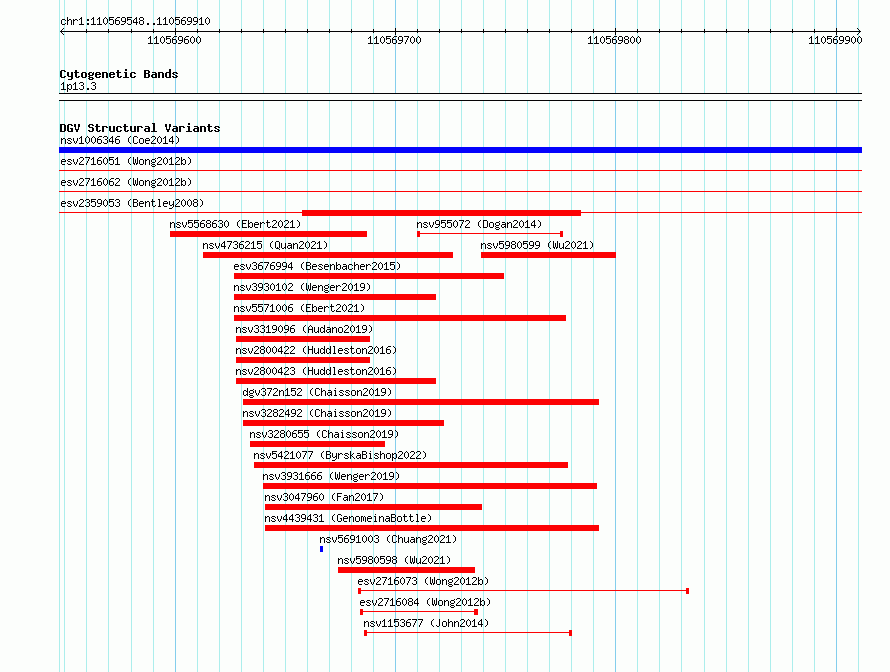Open esv2716084 (Wong2012b) label
Screen dimensions: 890x672
[425, 602]
